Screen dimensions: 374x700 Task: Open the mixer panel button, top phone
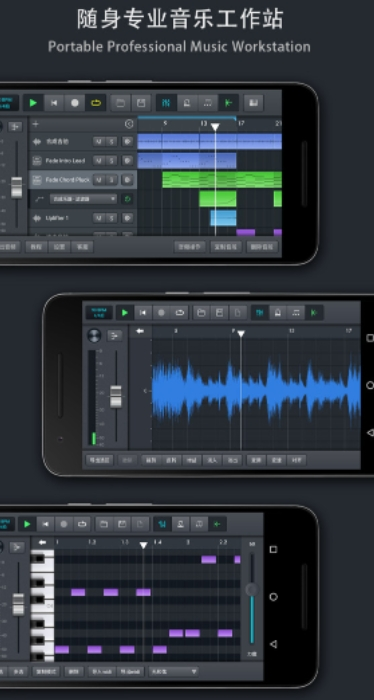point(15,127)
